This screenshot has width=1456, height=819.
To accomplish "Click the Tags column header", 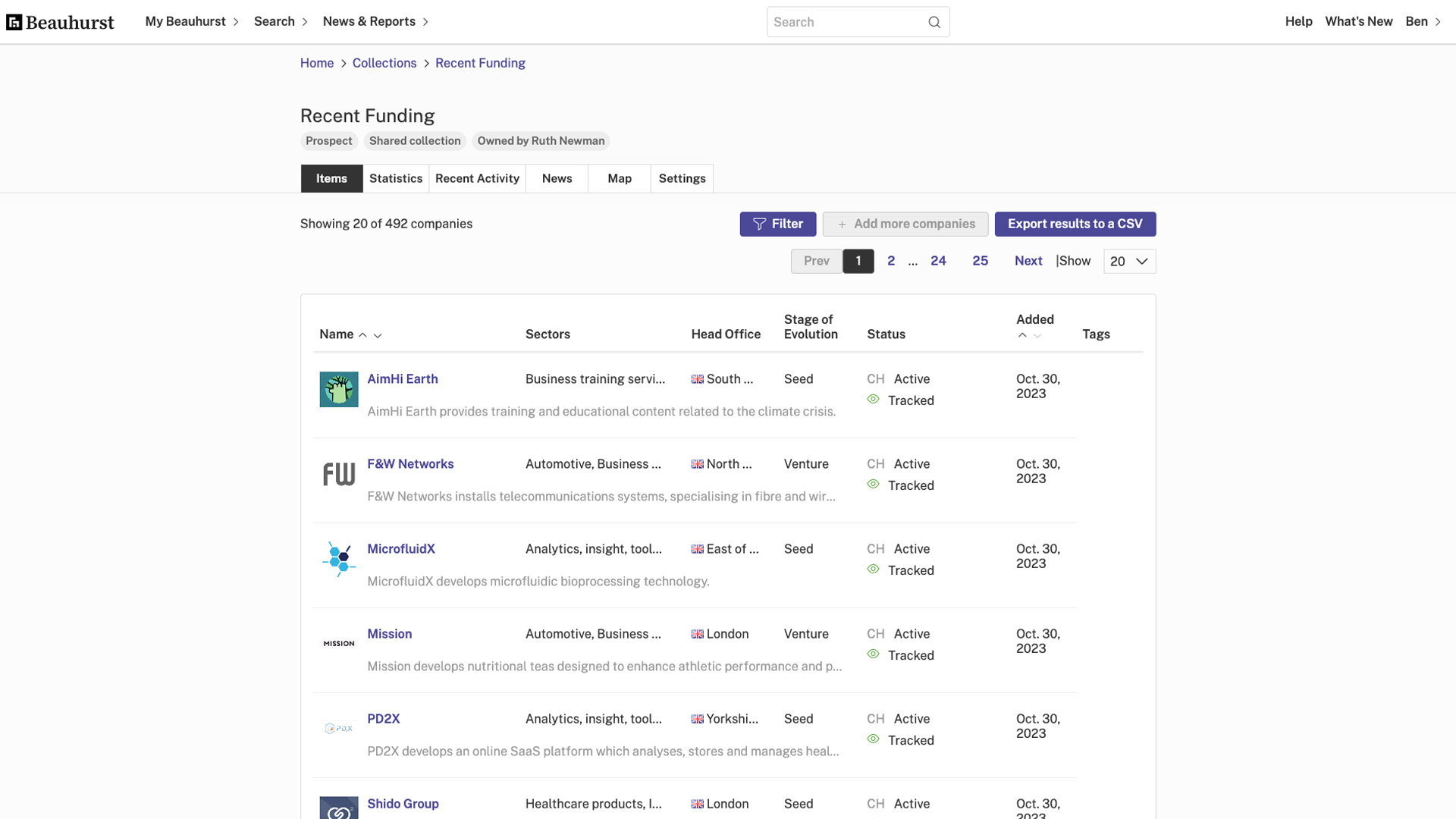I will (x=1096, y=334).
